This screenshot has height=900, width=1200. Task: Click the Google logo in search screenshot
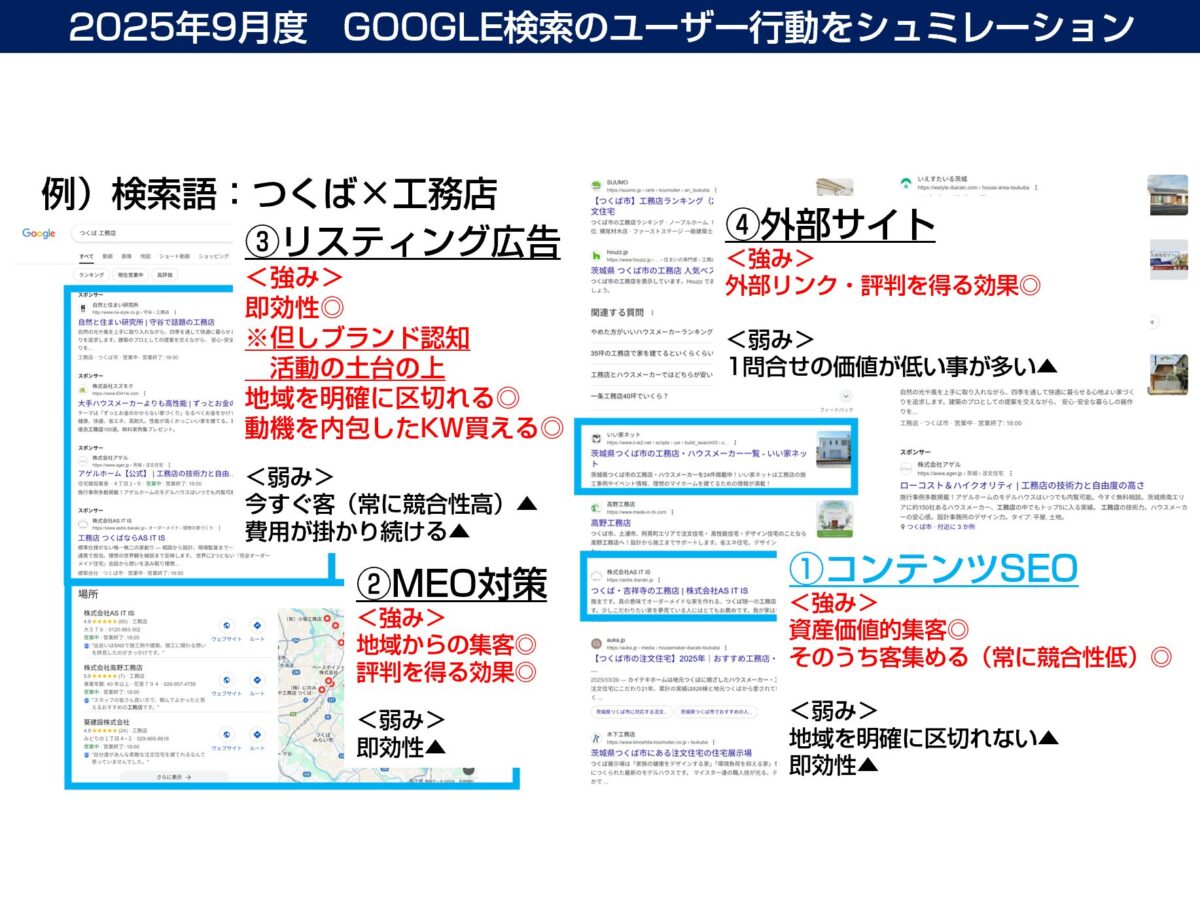(39, 233)
